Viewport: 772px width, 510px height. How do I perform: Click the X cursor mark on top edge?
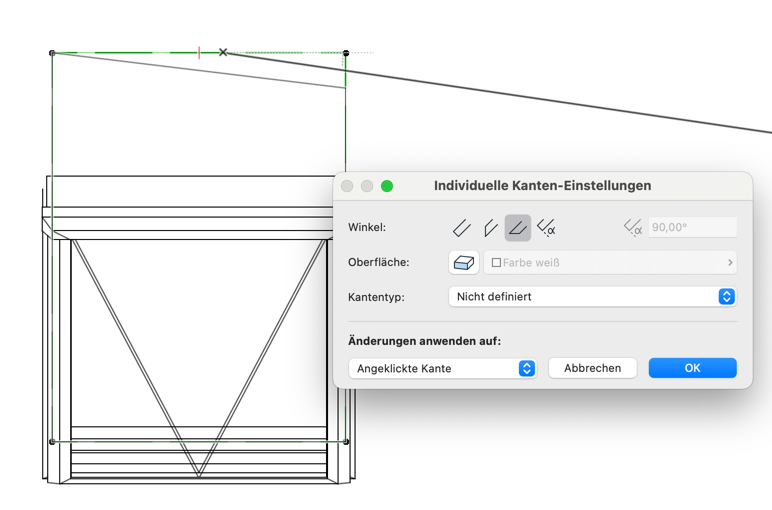[223, 52]
